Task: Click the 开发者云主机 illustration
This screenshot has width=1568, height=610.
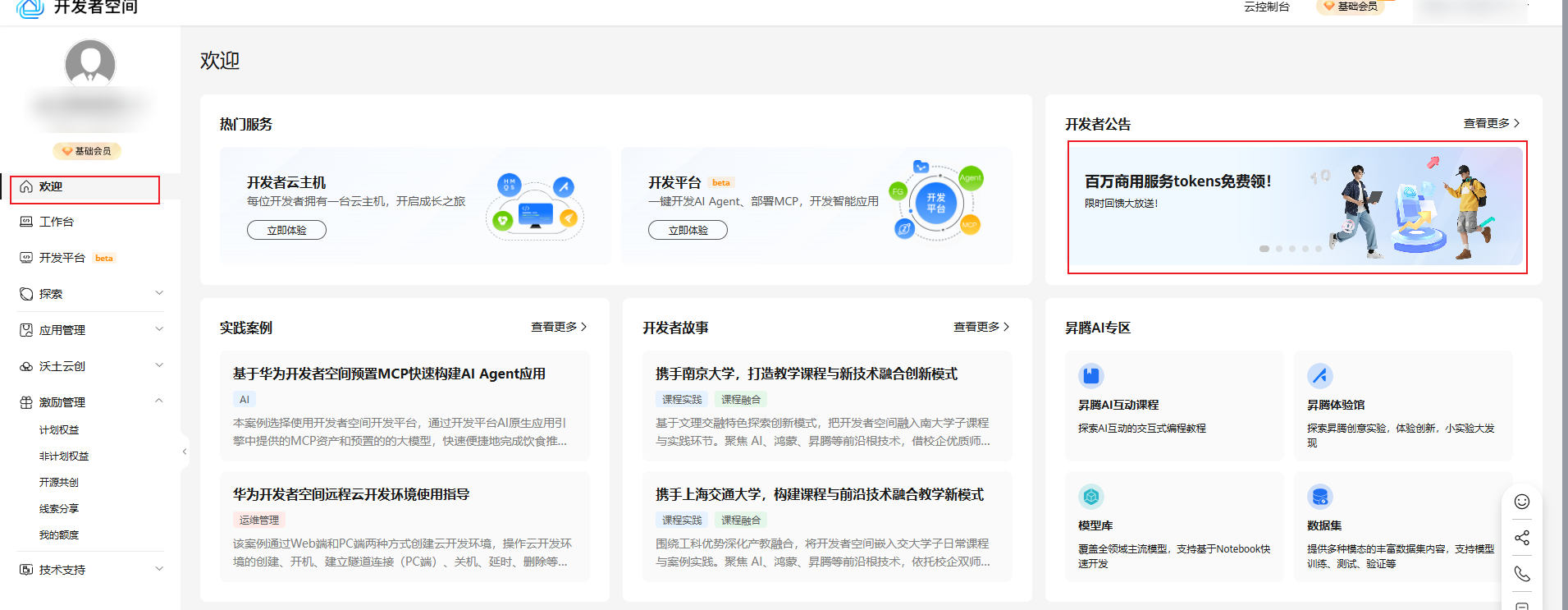Action: coord(535,205)
